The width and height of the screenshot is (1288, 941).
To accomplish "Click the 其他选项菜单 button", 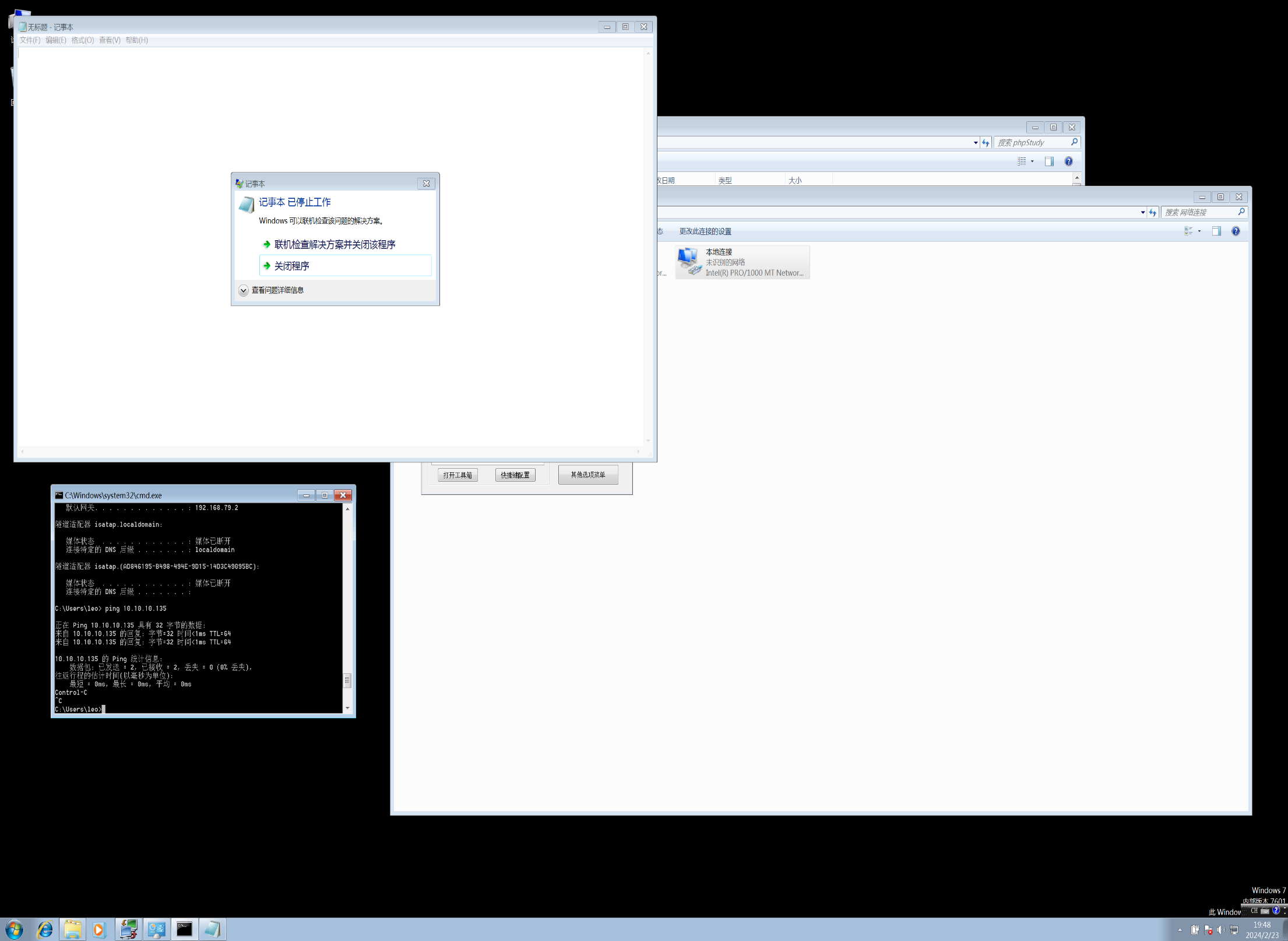I will [x=587, y=475].
